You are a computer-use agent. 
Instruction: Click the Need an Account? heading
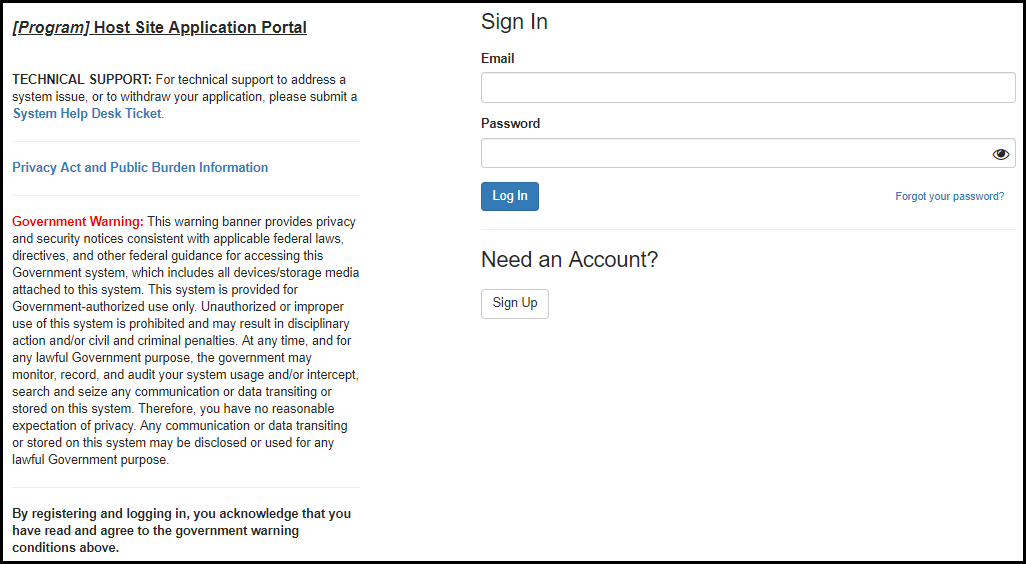(569, 260)
